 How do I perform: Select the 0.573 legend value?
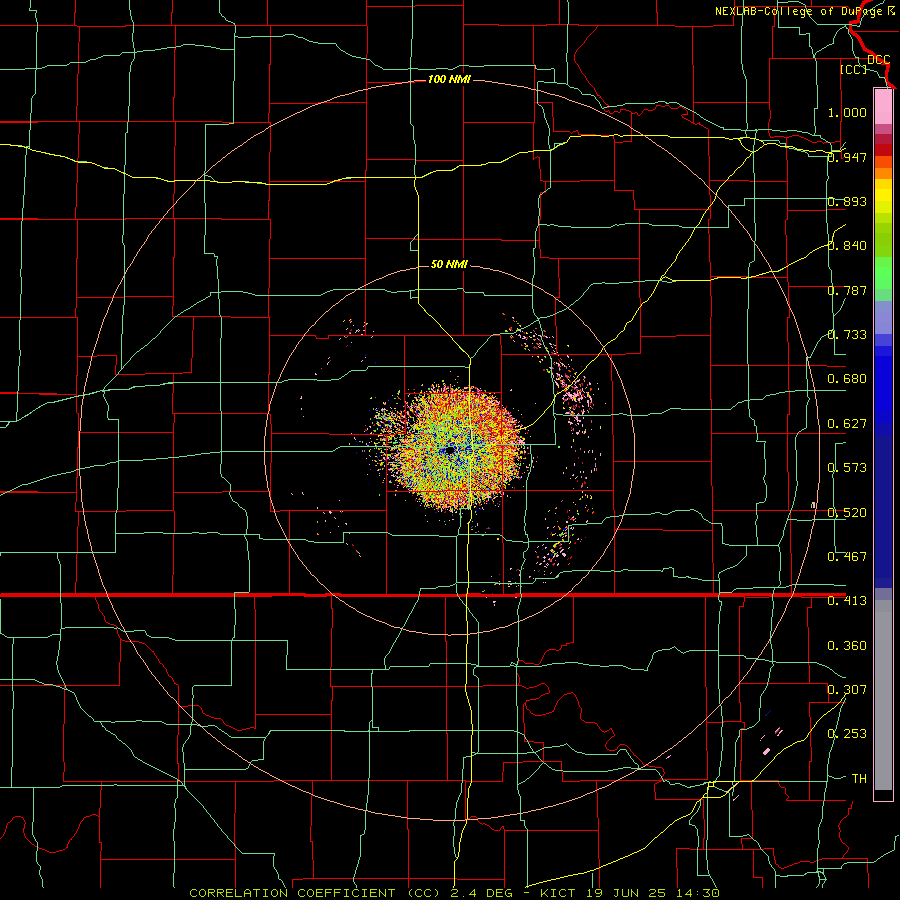point(847,468)
